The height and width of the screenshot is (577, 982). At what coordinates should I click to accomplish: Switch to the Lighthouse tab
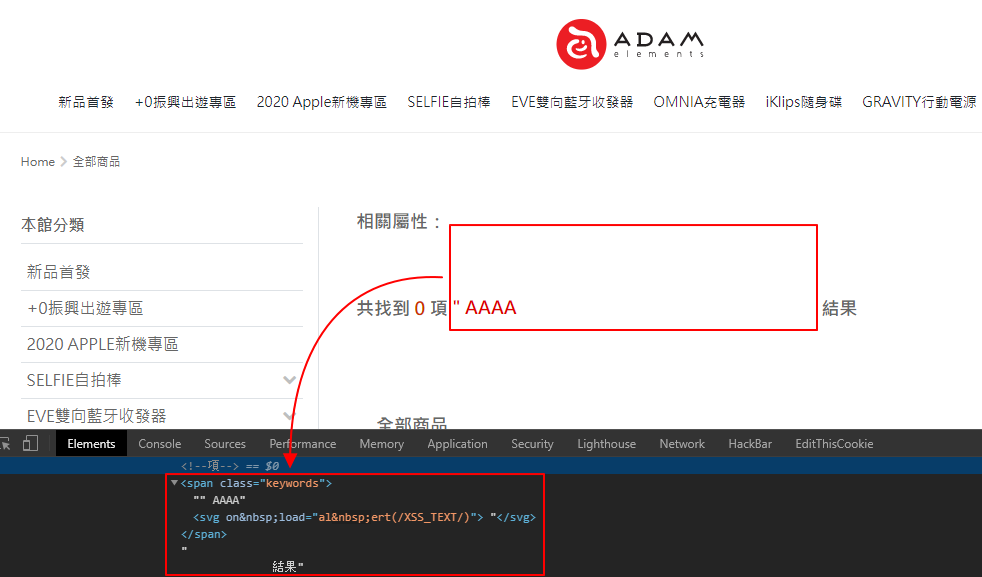point(606,444)
